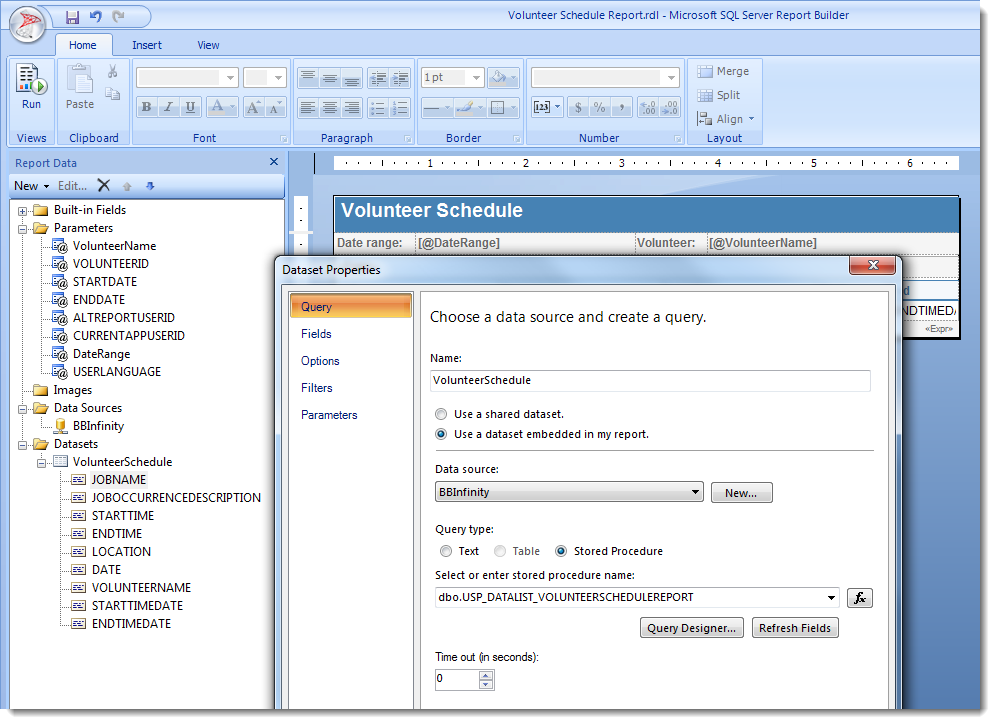Open the Query Designer
The height and width of the screenshot is (724, 995).
[x=692, y=628]
